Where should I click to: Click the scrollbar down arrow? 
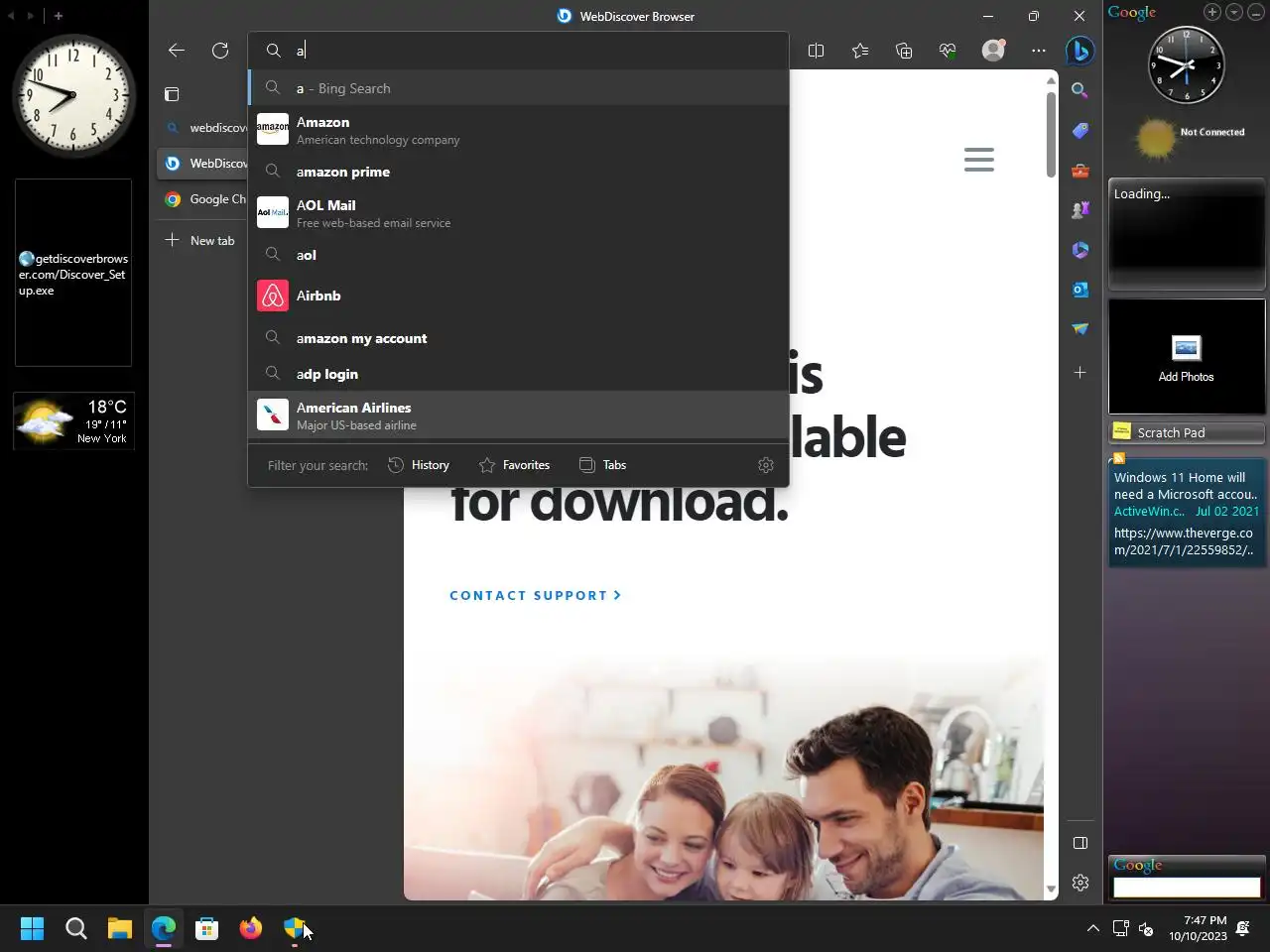[1051, 890]
